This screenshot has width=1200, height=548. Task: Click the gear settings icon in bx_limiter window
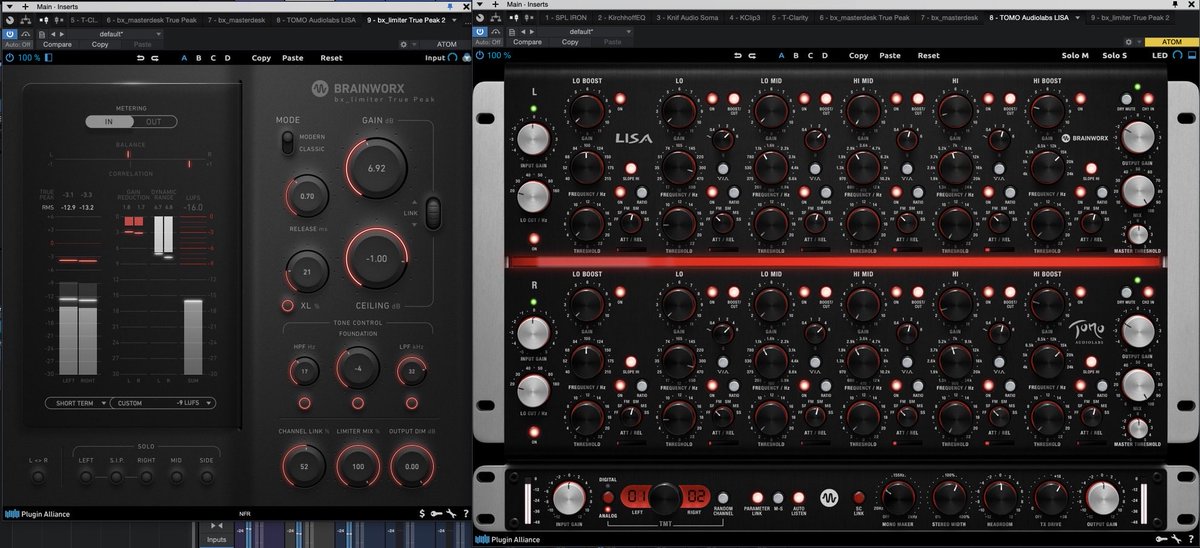pos(403,44)
